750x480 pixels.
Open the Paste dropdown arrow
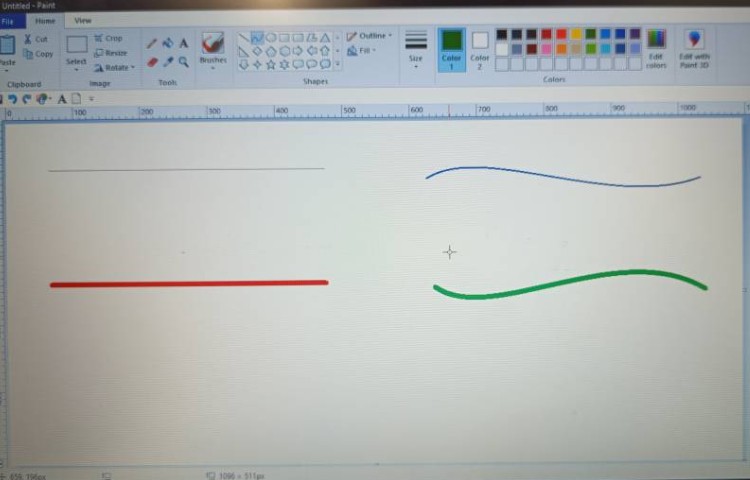click(x=7, y=70)
